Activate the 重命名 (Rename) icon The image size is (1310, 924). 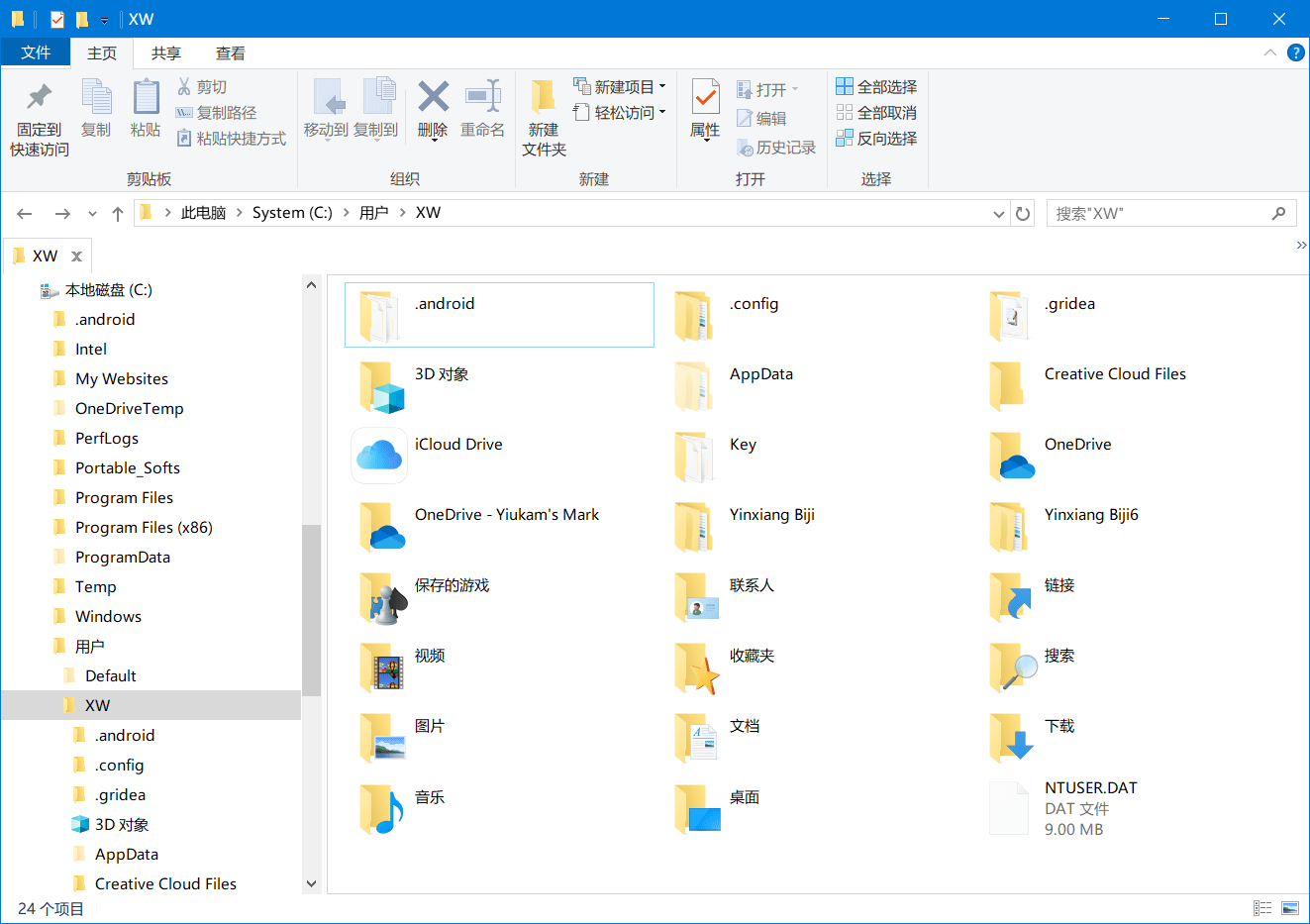coord(482,109)
